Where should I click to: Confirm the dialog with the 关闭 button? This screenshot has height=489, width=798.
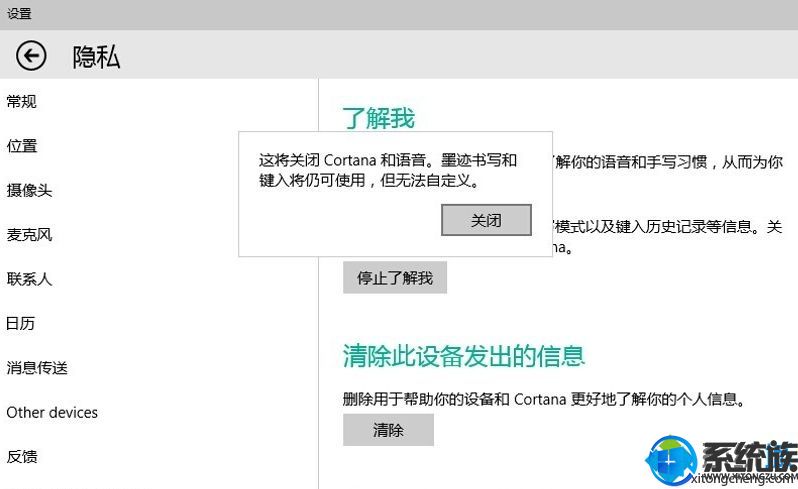pyautogui.click(x=486, y=220)
